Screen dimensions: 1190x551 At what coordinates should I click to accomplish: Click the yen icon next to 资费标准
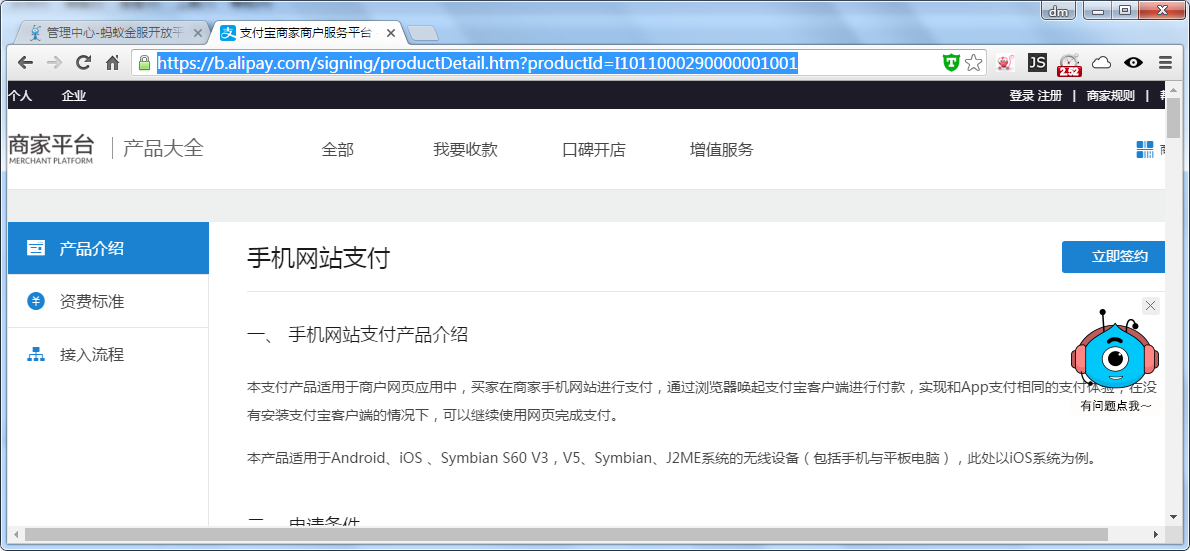click(36, 301)
